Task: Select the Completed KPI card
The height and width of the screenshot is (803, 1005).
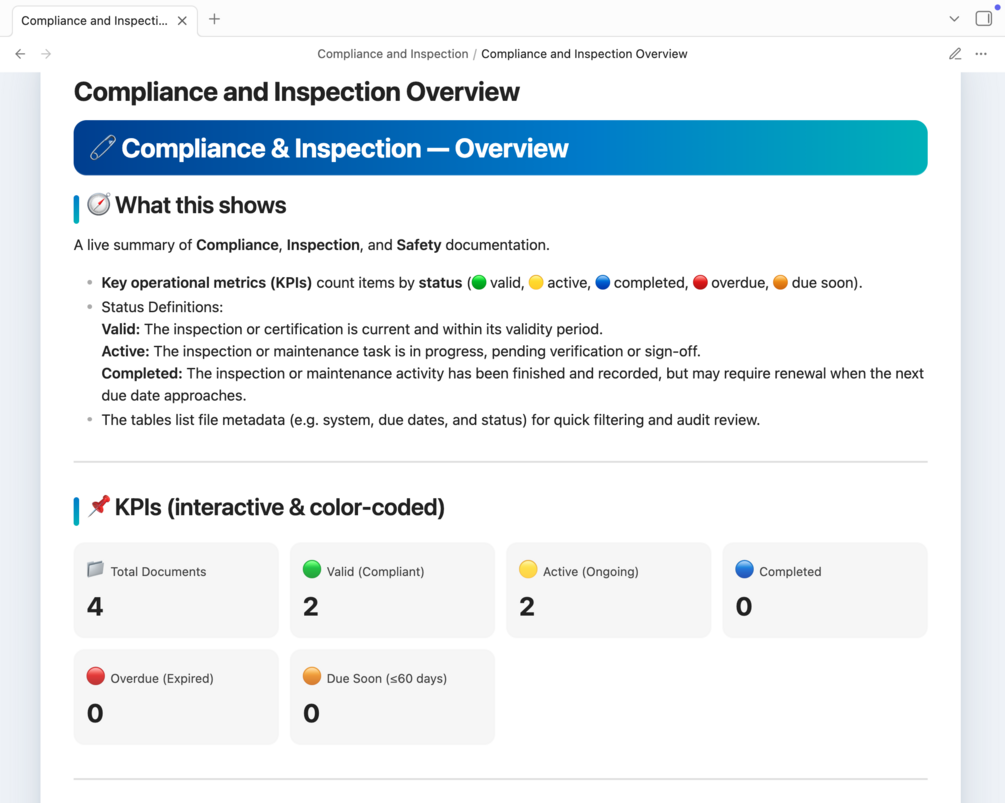Action: click(825, 590)
